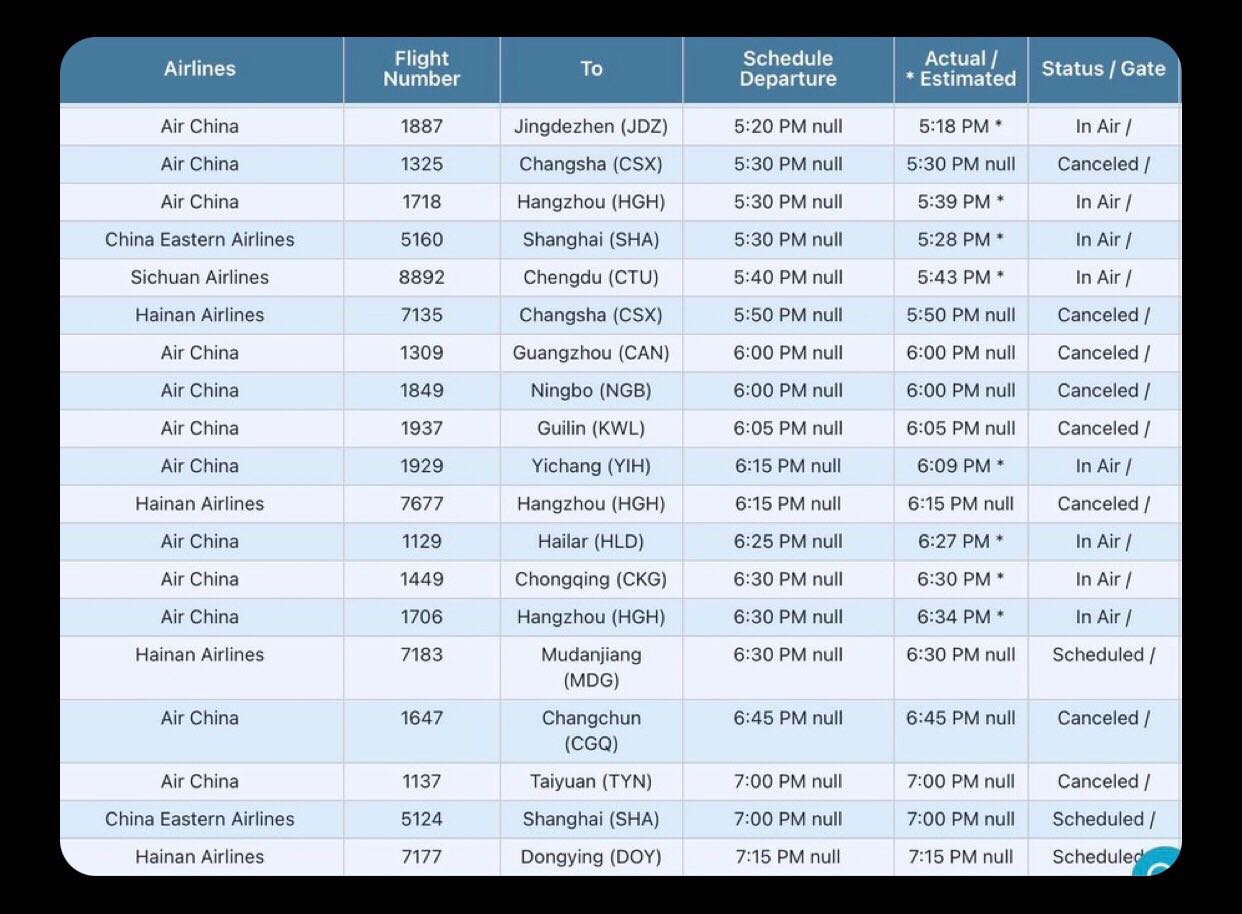The image size is (1242, 914).
Task: Click Mudanjiang (MDG) destination
Action: tap(591, 667)
